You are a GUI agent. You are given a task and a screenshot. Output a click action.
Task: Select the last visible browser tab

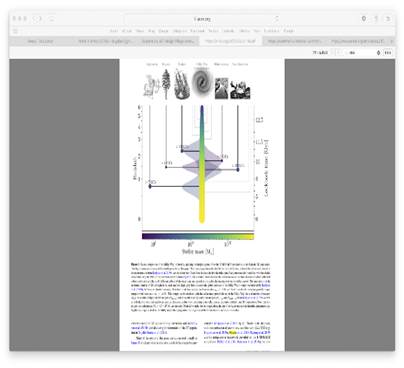(357, 41)
